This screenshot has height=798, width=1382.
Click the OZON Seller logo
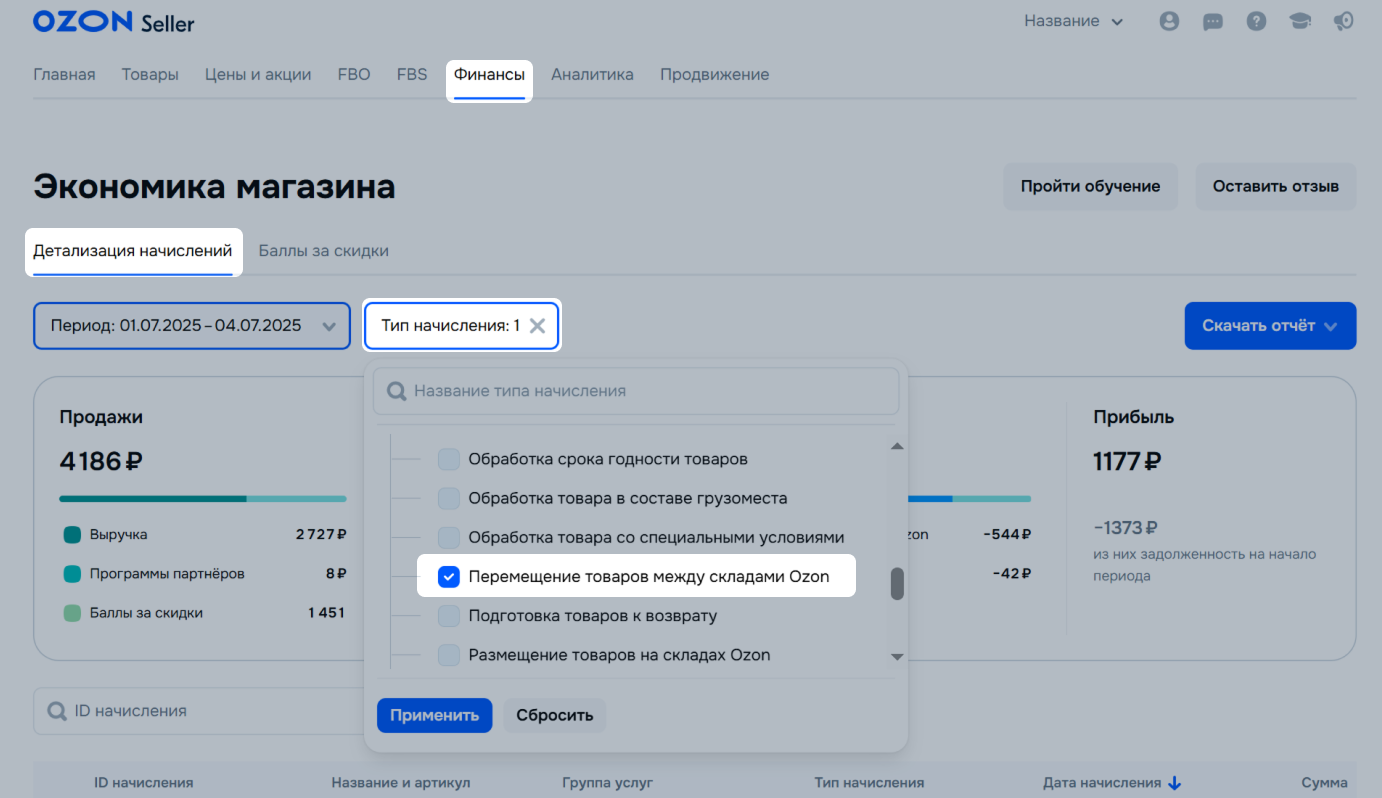113,22
